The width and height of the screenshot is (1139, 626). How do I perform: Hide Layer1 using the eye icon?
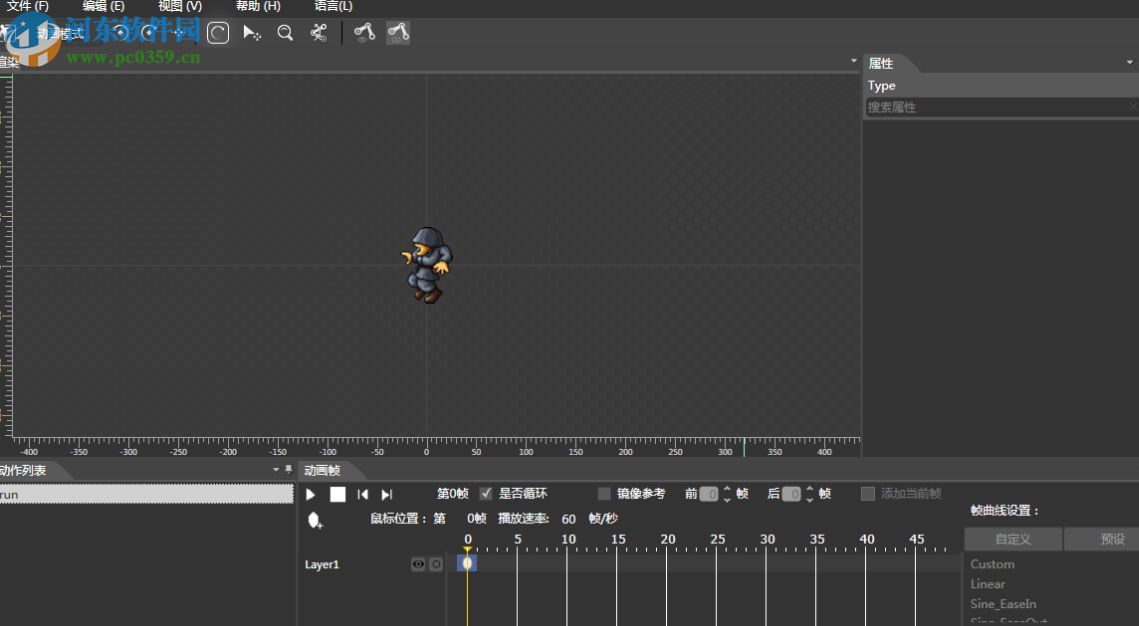tap(418, 565)
